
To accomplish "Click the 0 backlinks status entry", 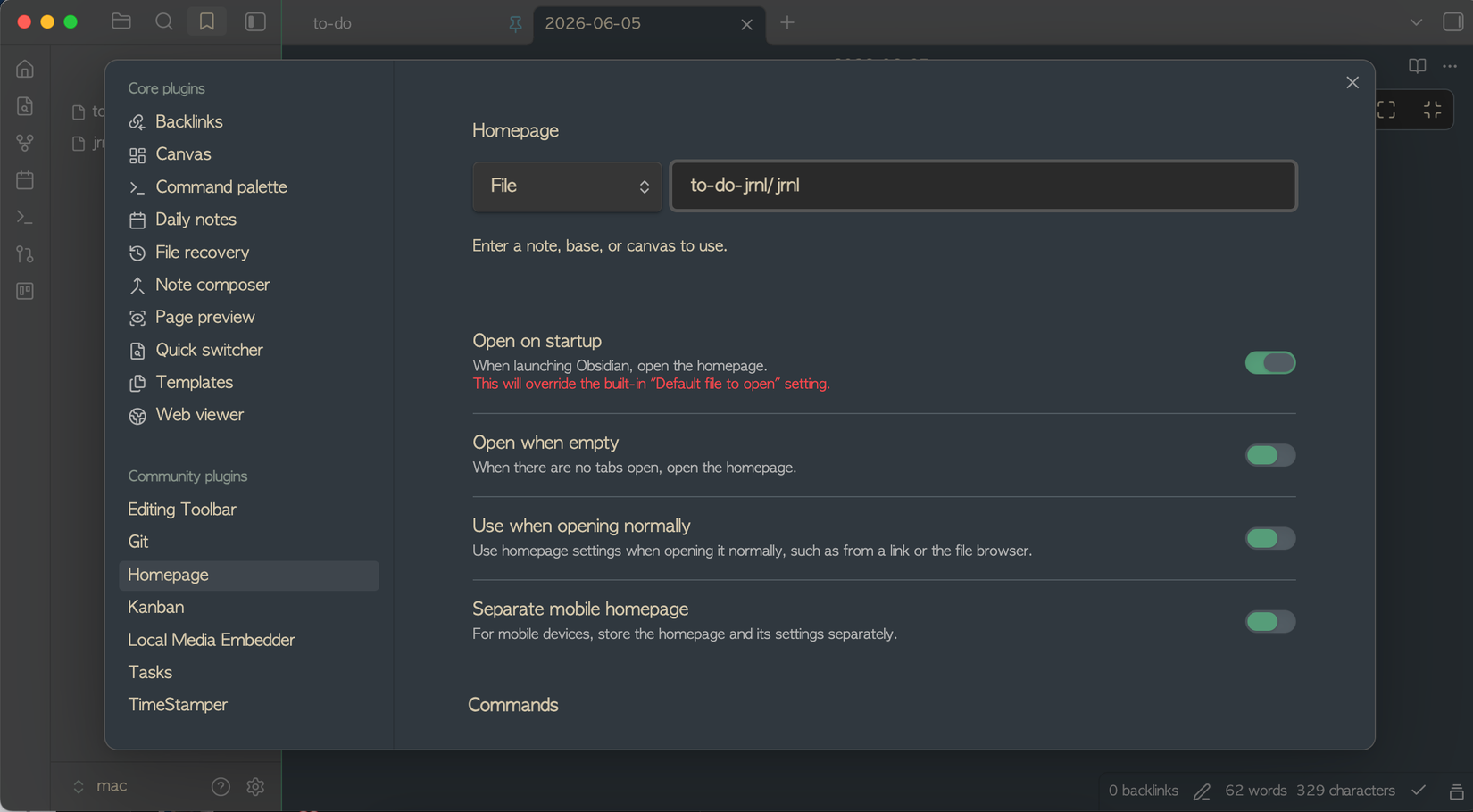I will (x=1143, y=791).
